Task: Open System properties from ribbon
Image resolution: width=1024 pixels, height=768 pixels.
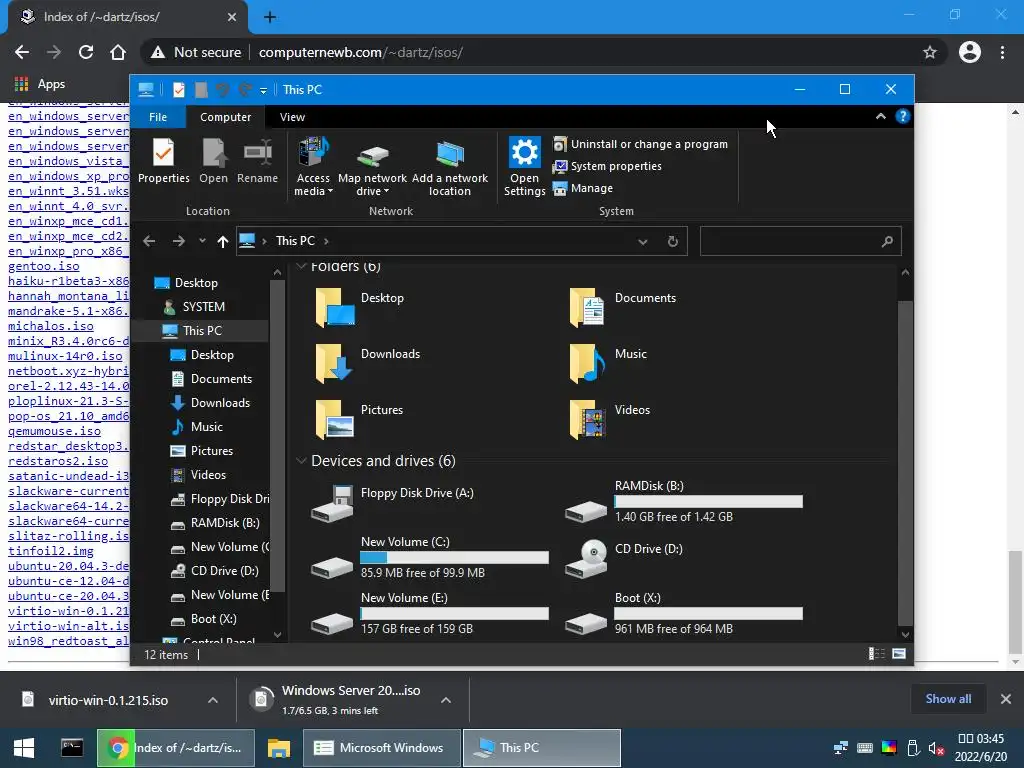Action: 607,166
